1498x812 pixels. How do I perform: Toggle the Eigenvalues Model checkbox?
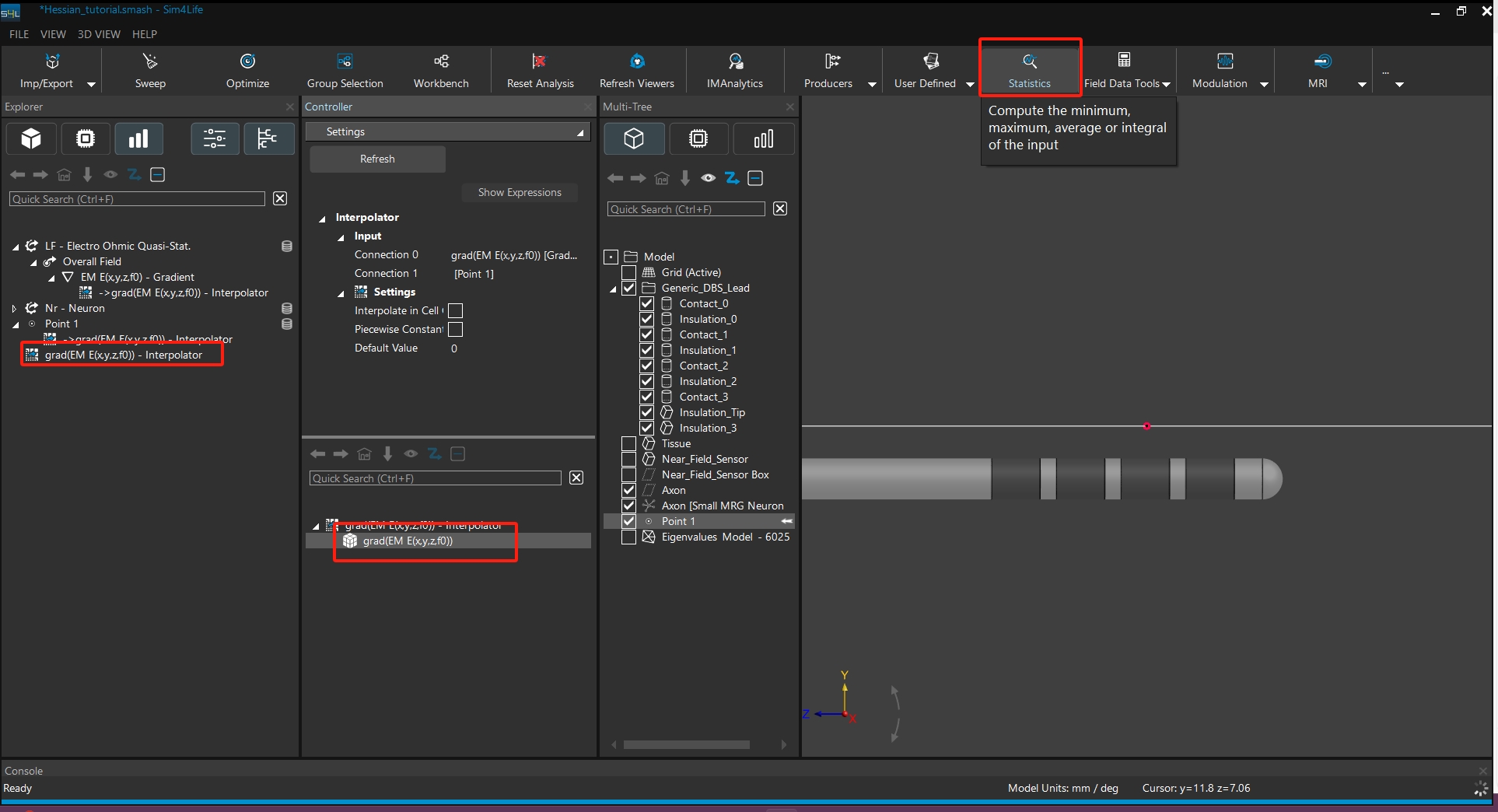coord(628,537)
